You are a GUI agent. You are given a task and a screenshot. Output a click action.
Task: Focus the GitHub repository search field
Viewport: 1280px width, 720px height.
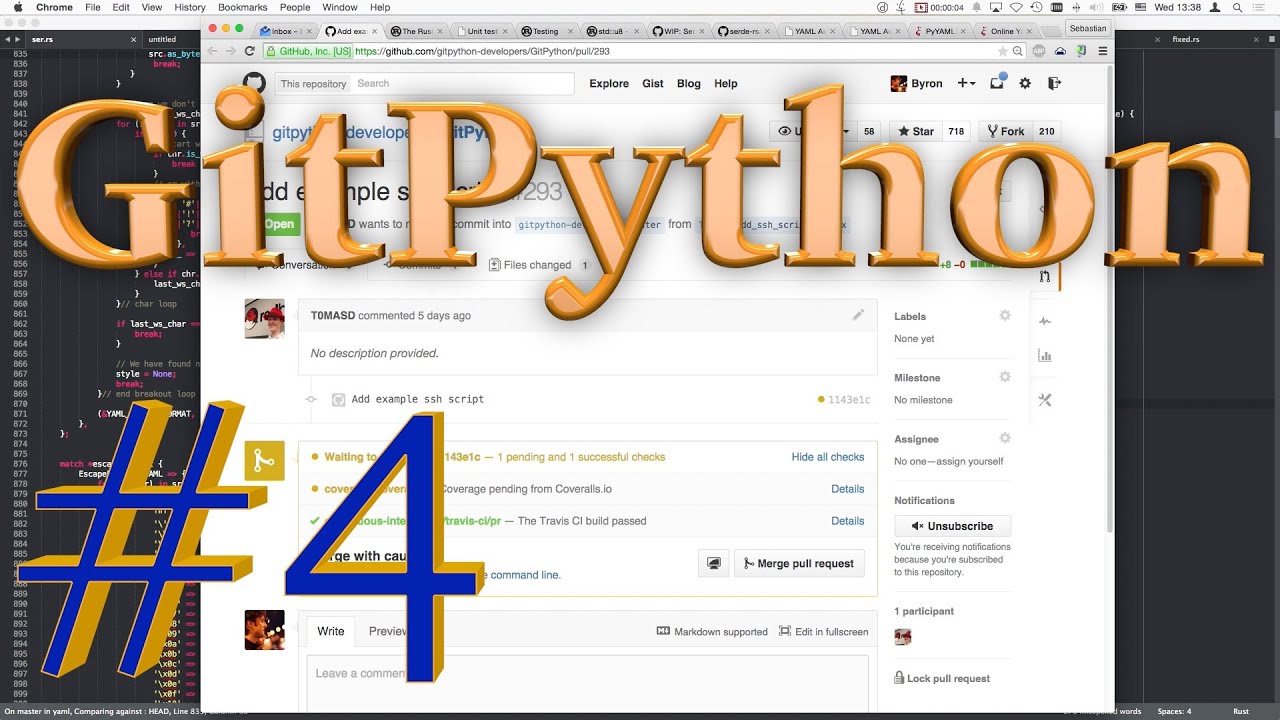[x=461, y=84]
